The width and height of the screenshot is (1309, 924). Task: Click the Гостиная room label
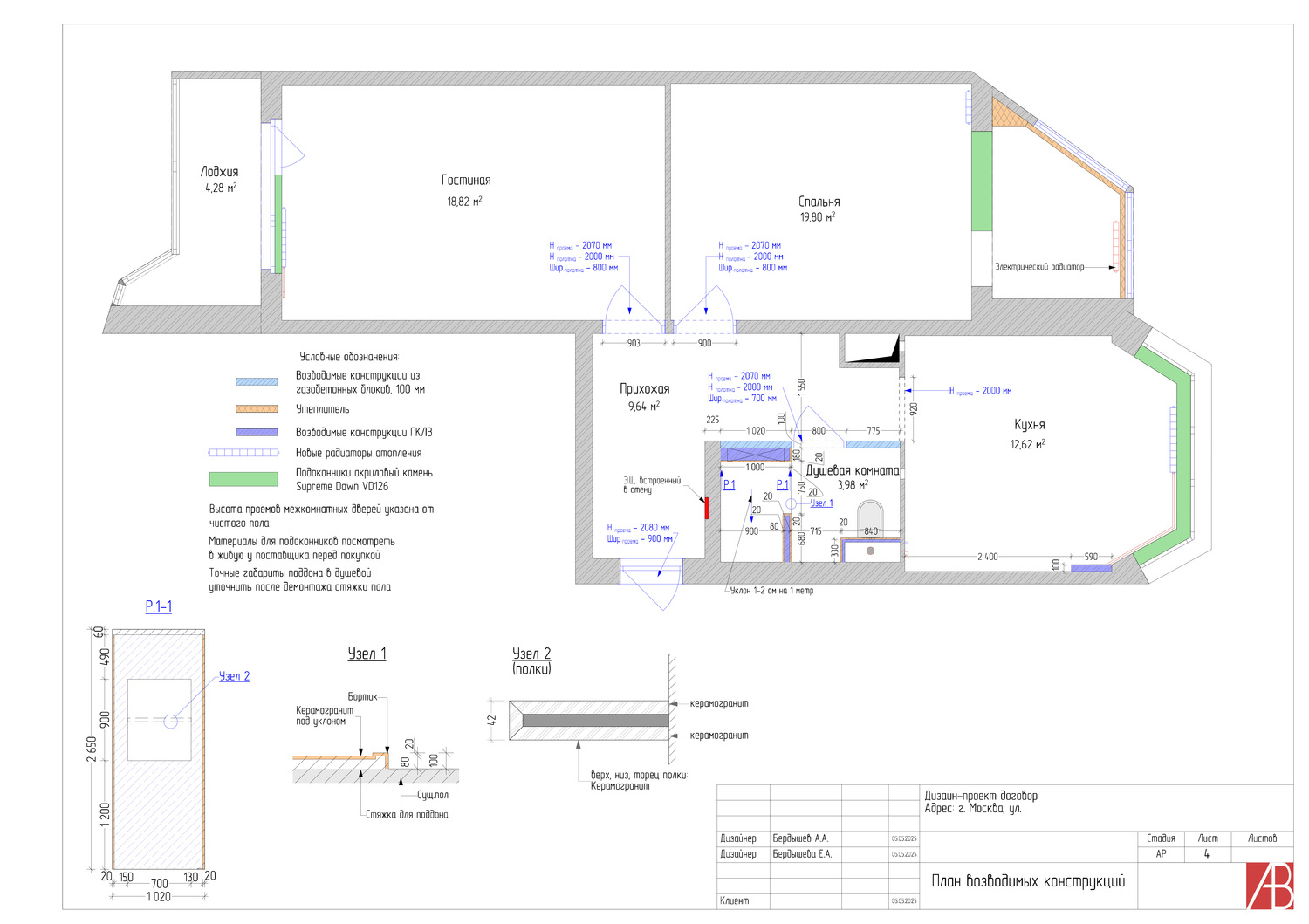click(x=466, y=181)
